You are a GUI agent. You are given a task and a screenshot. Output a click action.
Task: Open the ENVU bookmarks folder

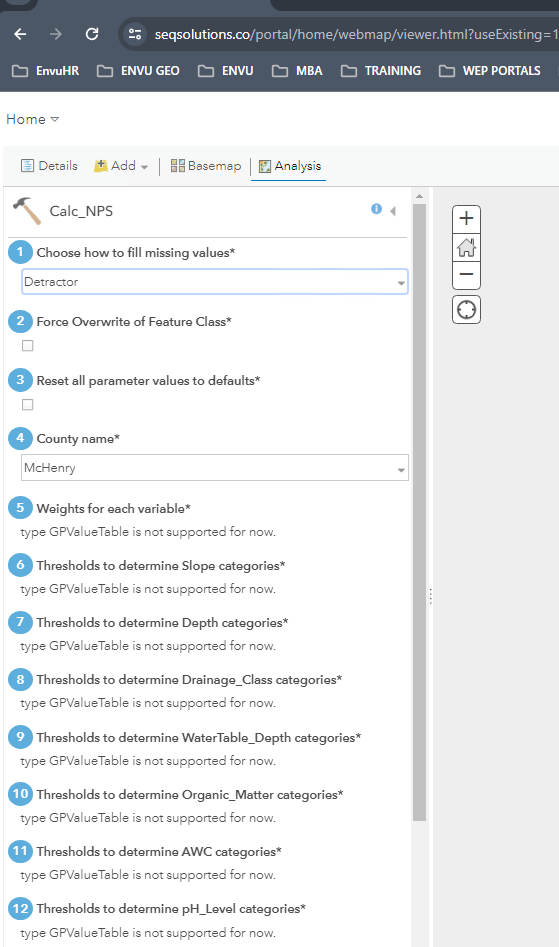point(226,71)
